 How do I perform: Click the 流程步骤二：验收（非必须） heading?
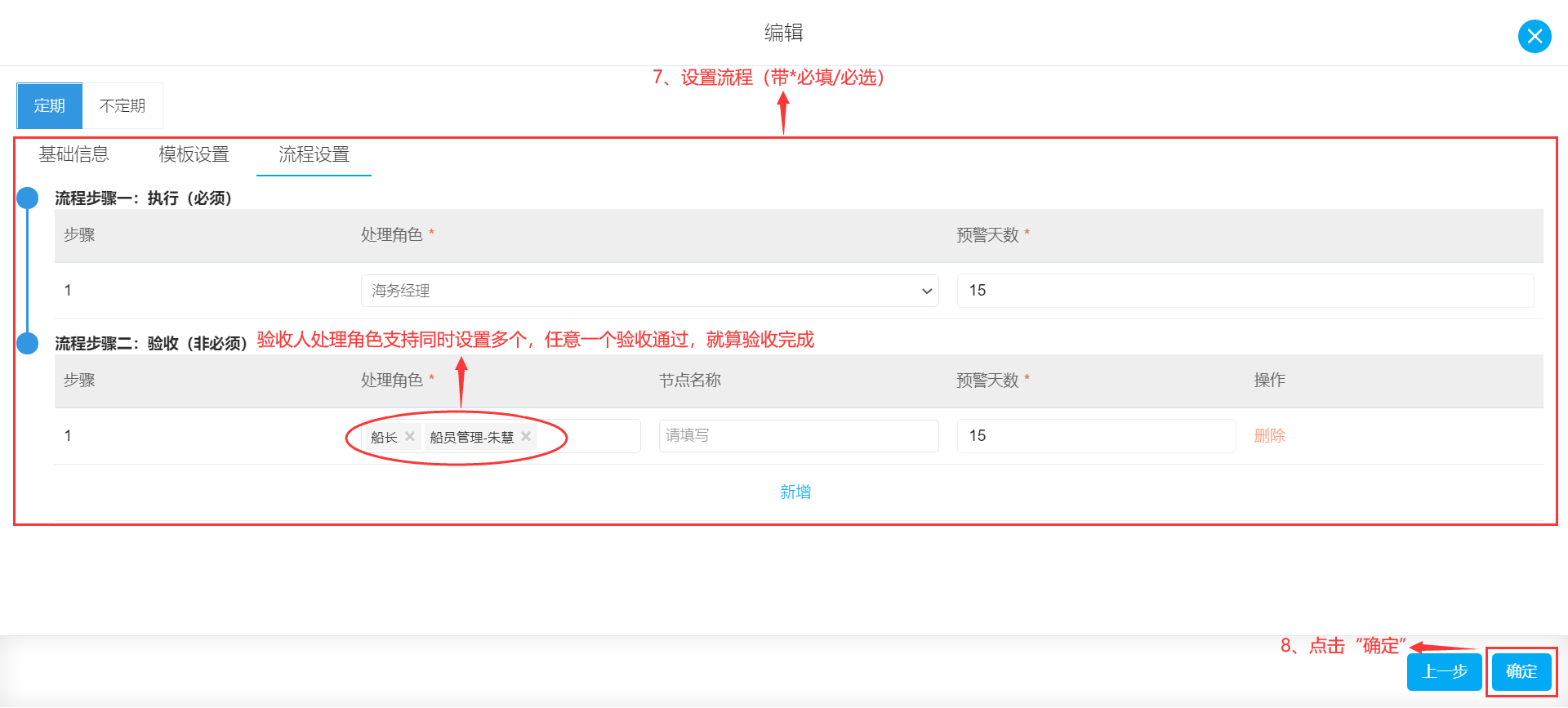(151, 344)
